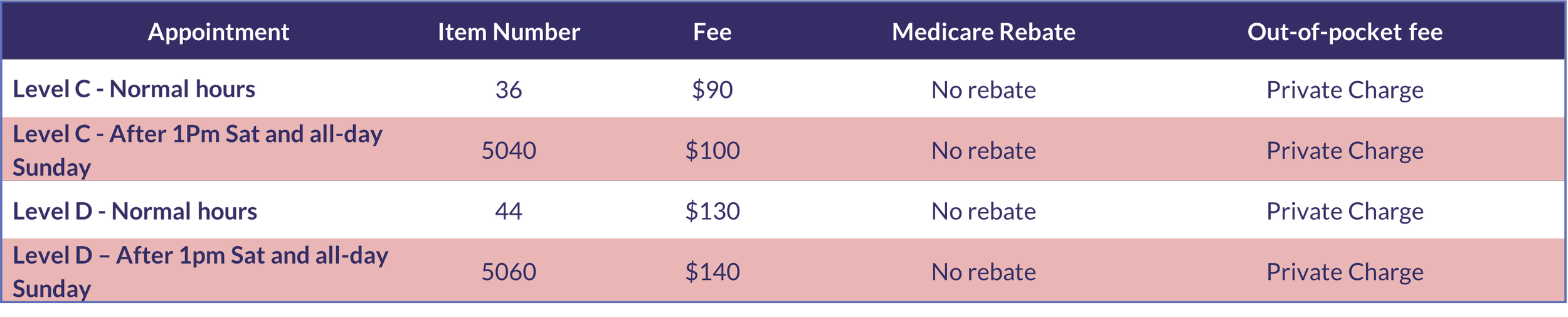The width and height of the screenshot is (1568, 317).
Task: Select the $90 fee cell
Action: coord(712,90)
